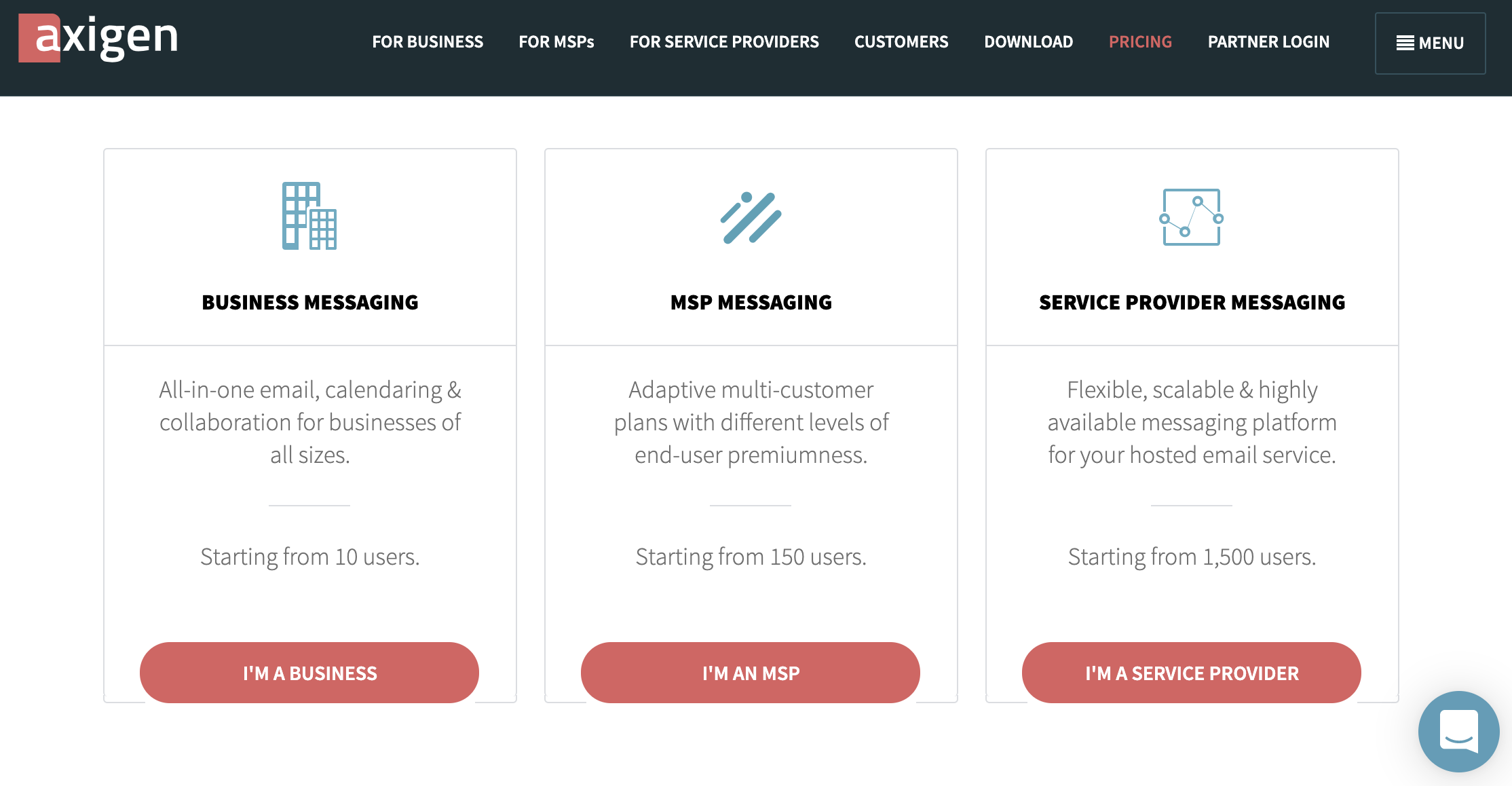Image resolution: width=1512 pixels, height=786 pixels.
Task: Click the Download navigation menu icon
Action: (1028, 41)
